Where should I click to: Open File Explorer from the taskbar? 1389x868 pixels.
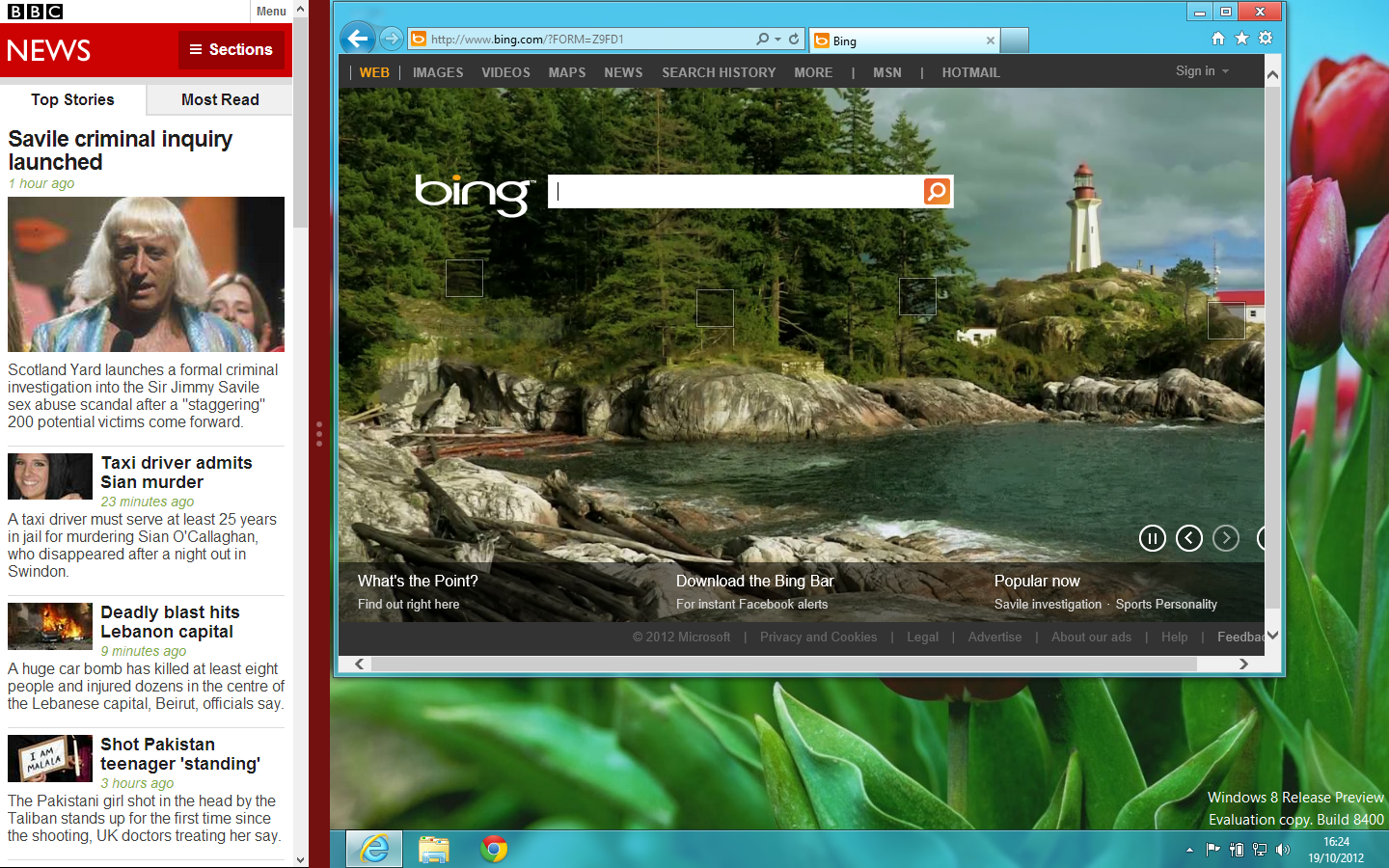pos(434,849)
